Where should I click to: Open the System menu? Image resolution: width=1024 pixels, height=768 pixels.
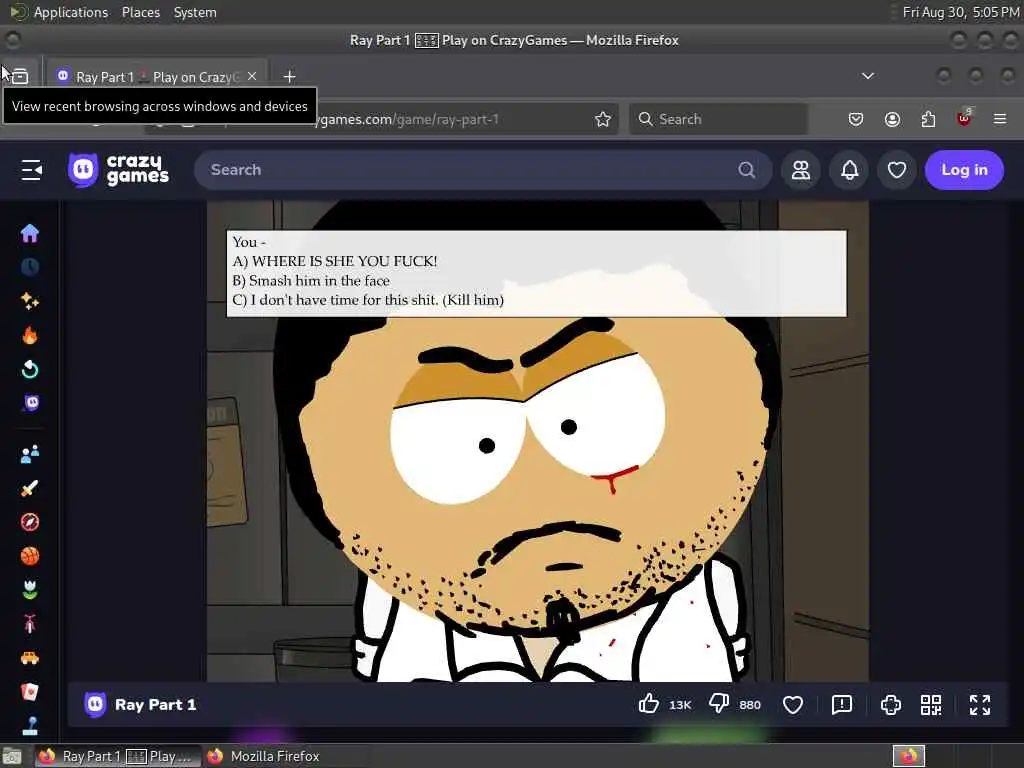pyautogui.click(x=195, y=12)
